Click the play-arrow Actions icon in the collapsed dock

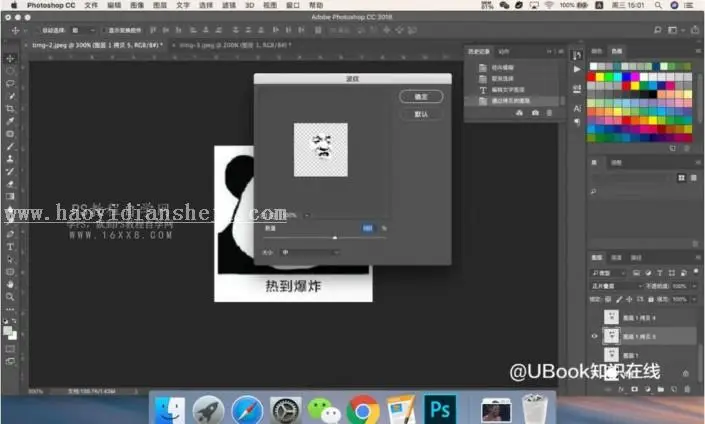[577, 69]
